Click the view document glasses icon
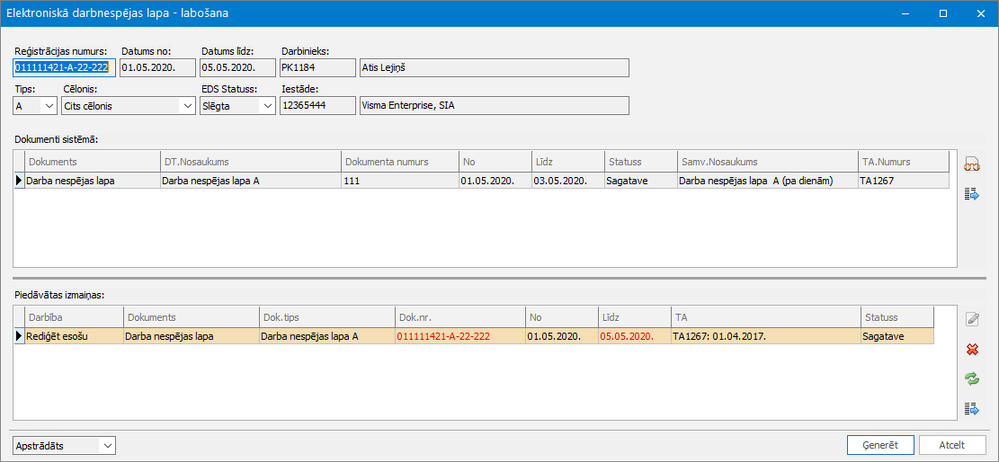The height and width of the screenshot is (462, 999). [x=970, y=164]
